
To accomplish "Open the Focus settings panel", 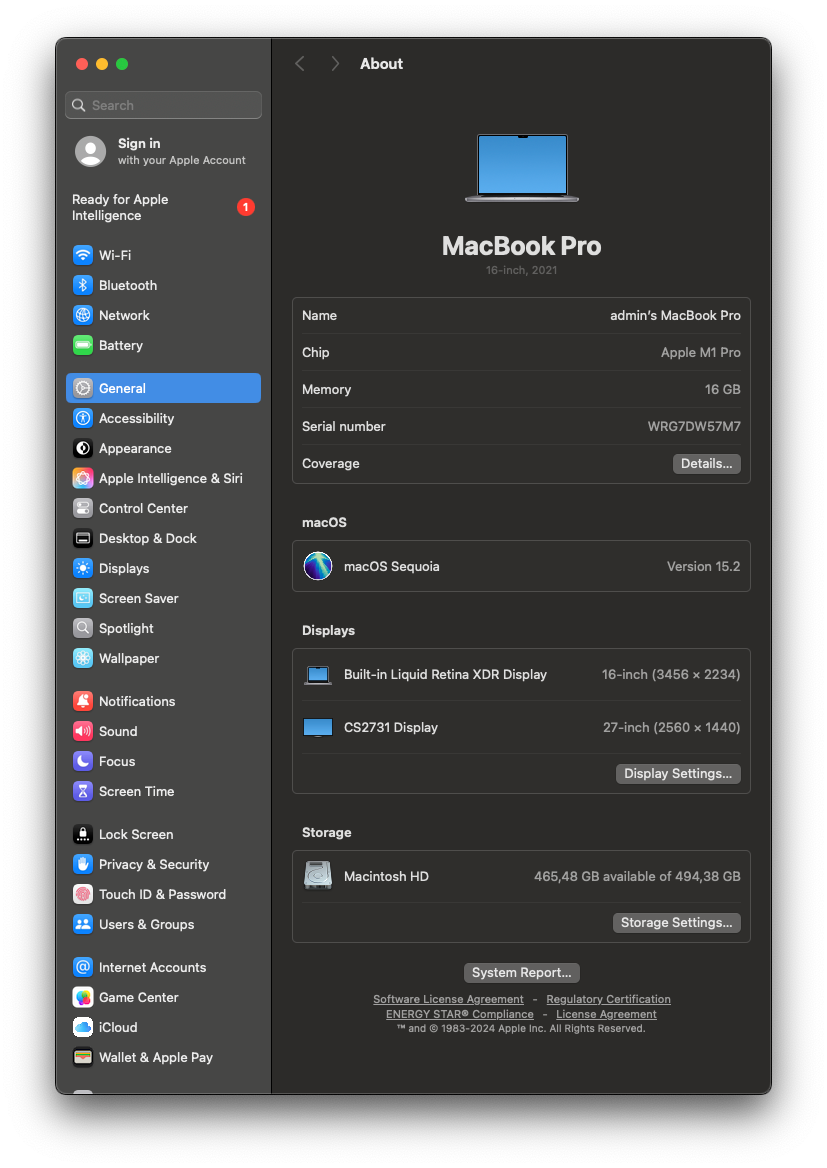I will click(82, 761).
